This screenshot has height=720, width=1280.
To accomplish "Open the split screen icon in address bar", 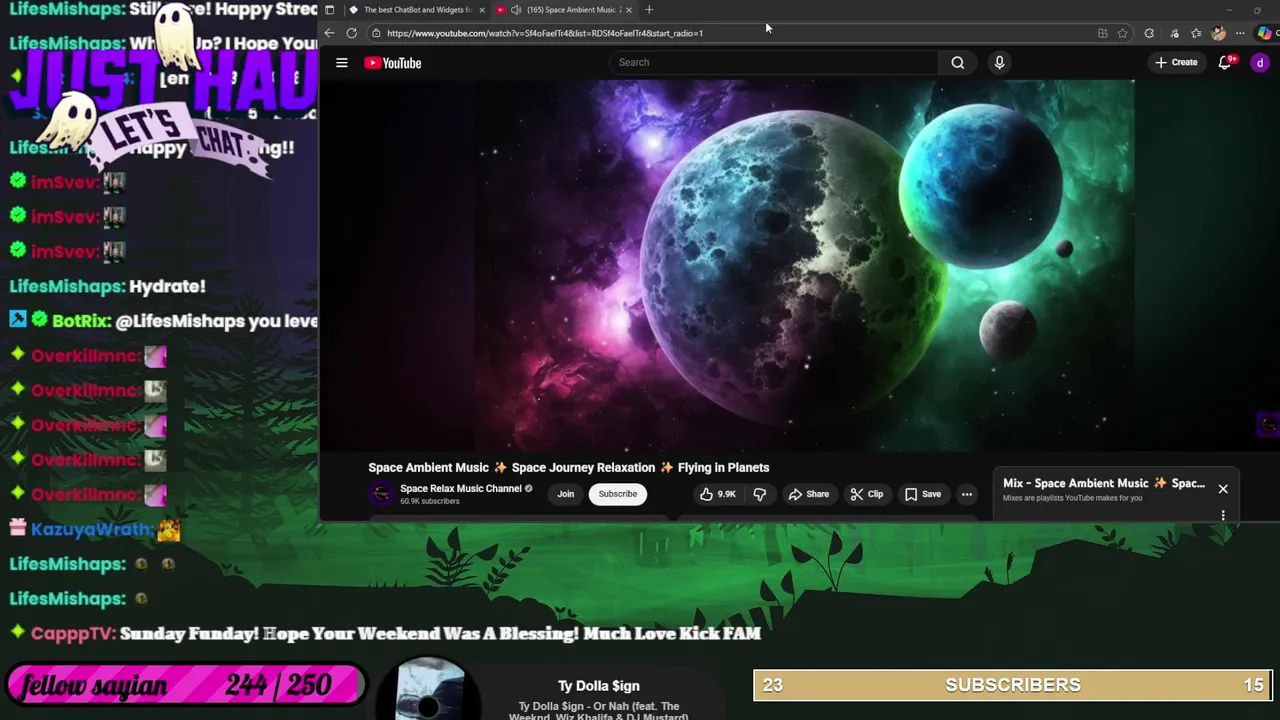I will pos(1102,33).
